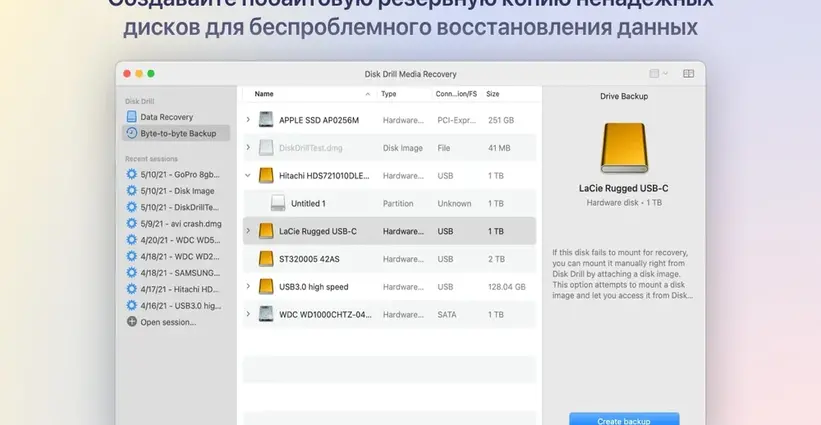821x425 pixels.
Task: Select the Untitled 1 partition name
Action: (308, 204)
